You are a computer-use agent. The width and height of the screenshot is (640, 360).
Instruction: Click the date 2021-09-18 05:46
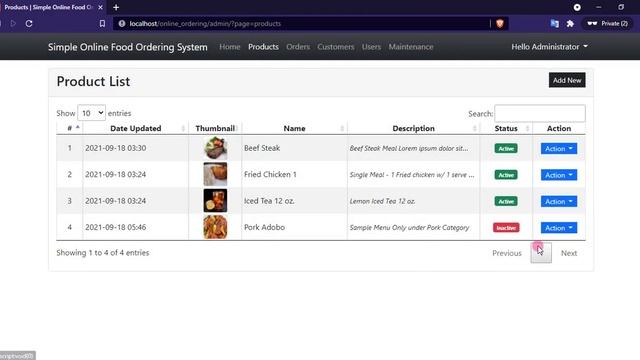point(116,227)
